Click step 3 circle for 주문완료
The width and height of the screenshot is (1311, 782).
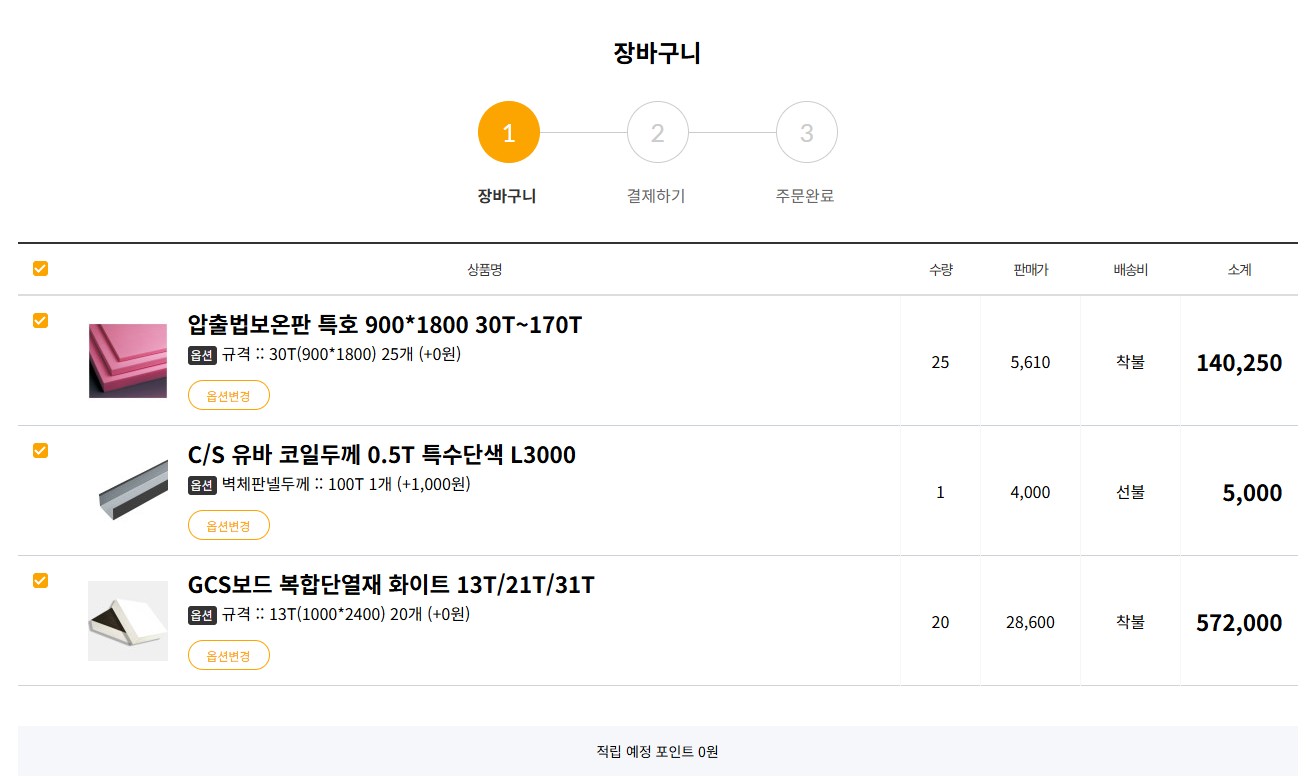pyautogui.click(x=807, y=132)
